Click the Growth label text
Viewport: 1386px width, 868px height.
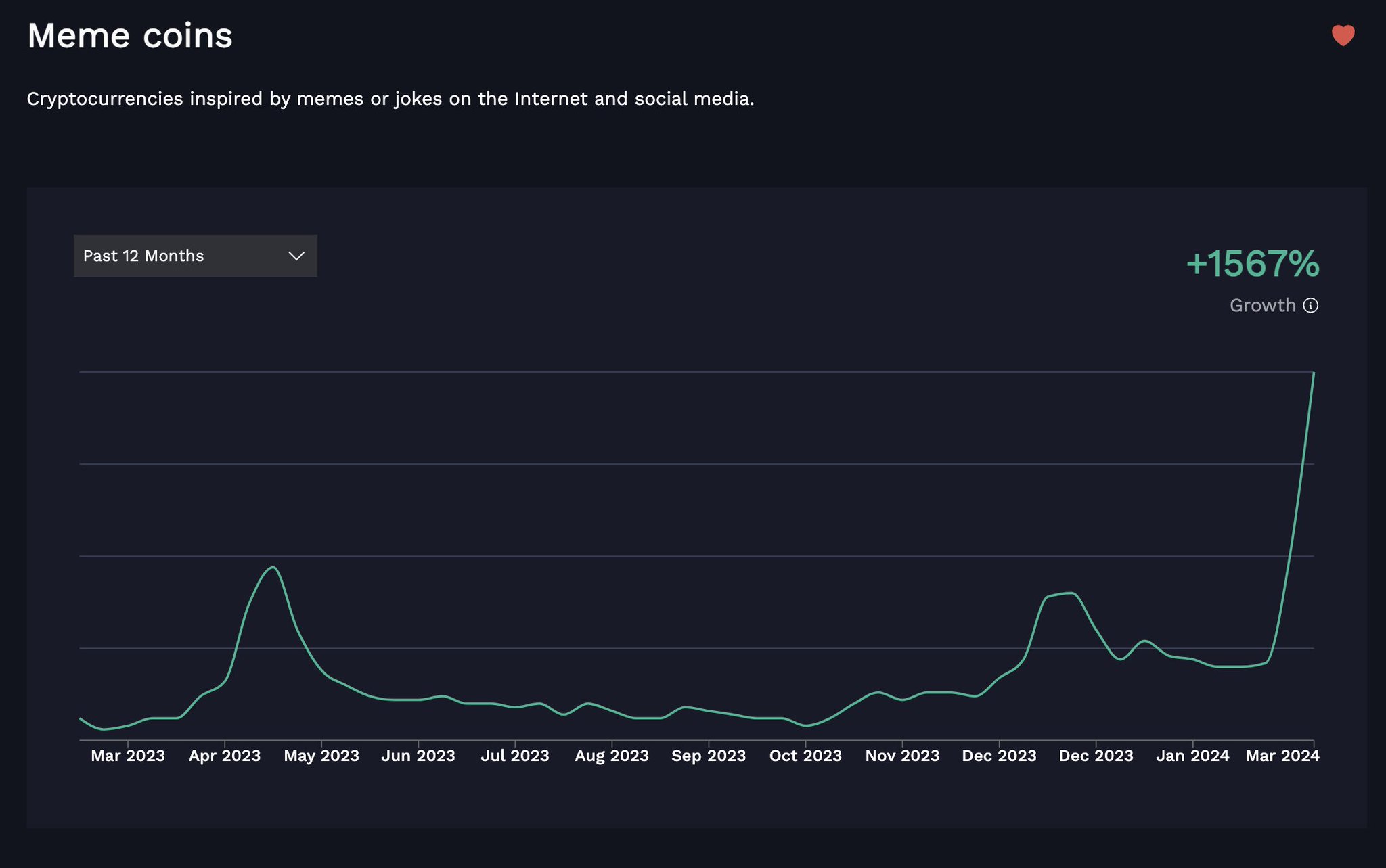1263,306
